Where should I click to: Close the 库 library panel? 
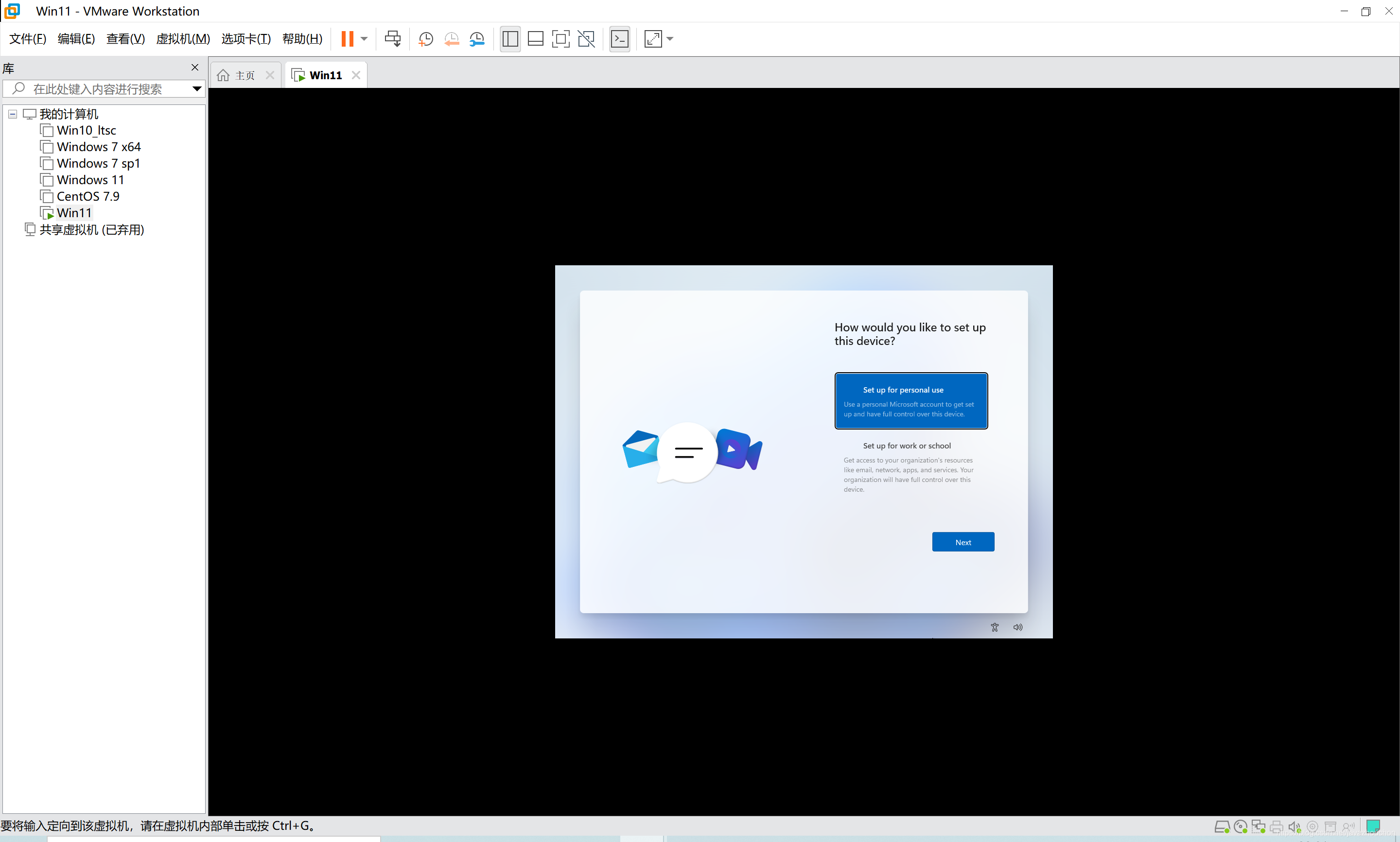click(194, 68)
